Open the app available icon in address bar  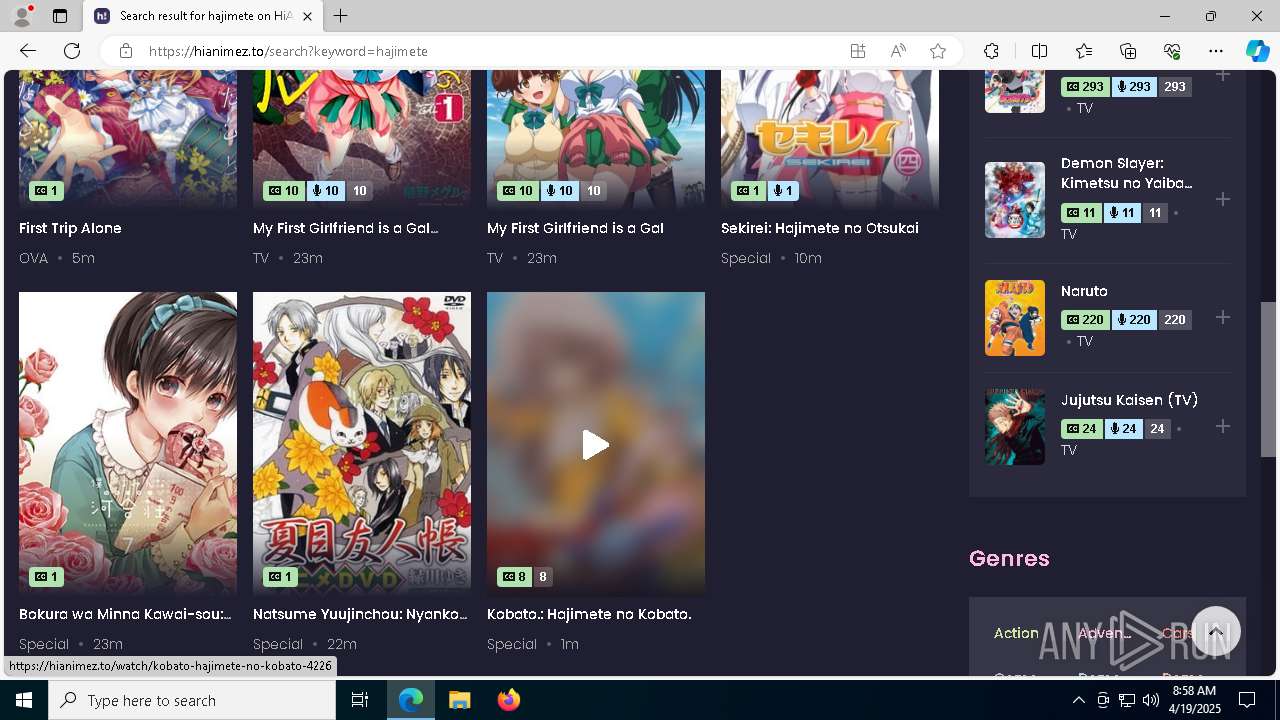(x=858, y=51)
